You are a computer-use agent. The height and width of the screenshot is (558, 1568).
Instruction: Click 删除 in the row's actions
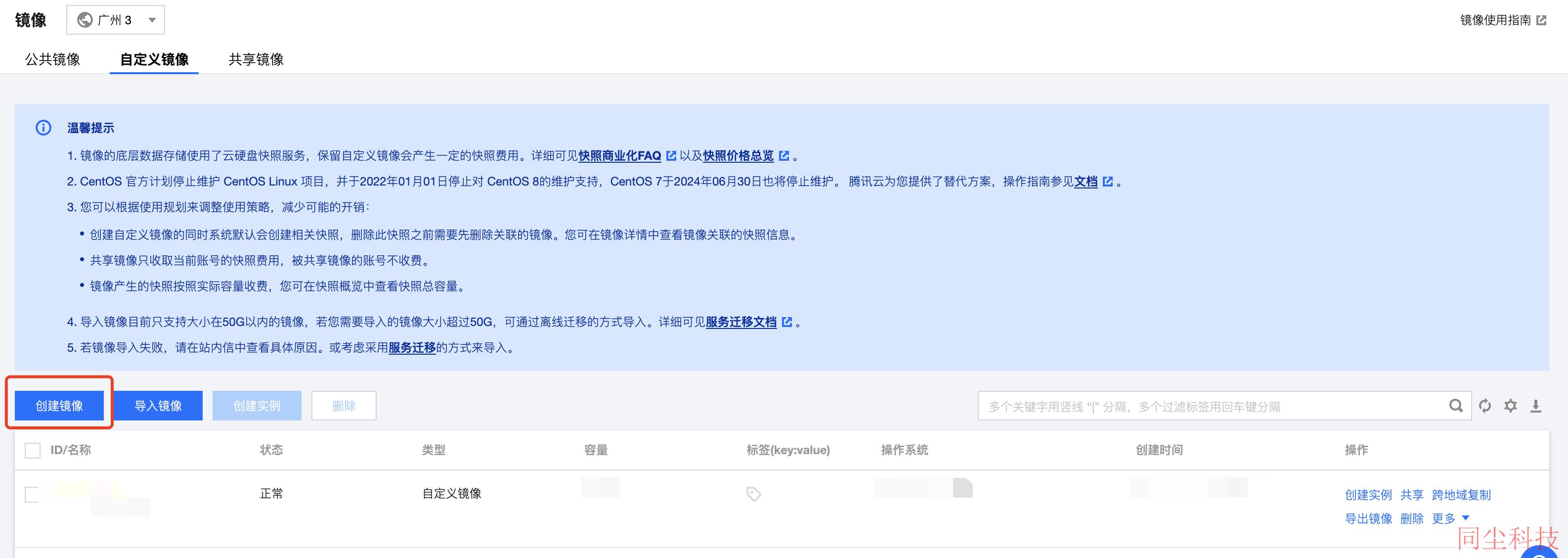[x=1412, y=519]
